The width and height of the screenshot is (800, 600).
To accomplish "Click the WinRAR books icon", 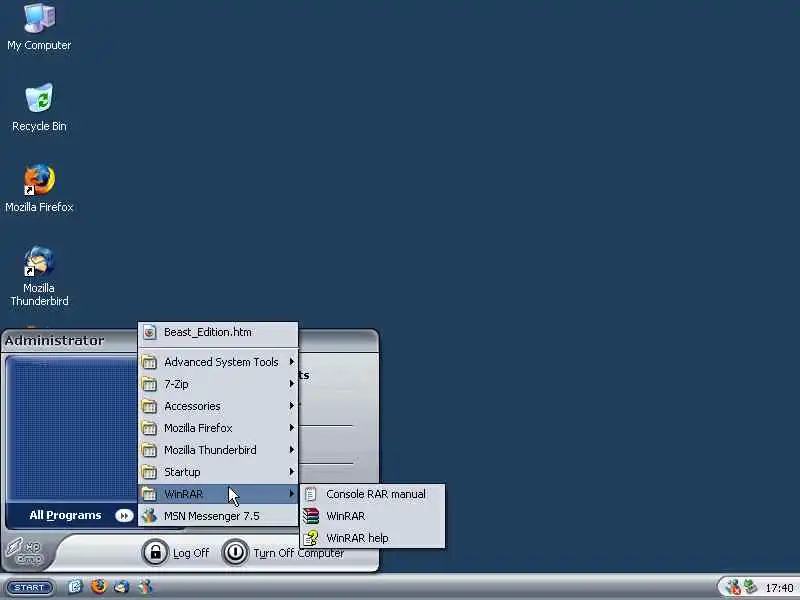I will pyautogui.click(x=311, y=516).
